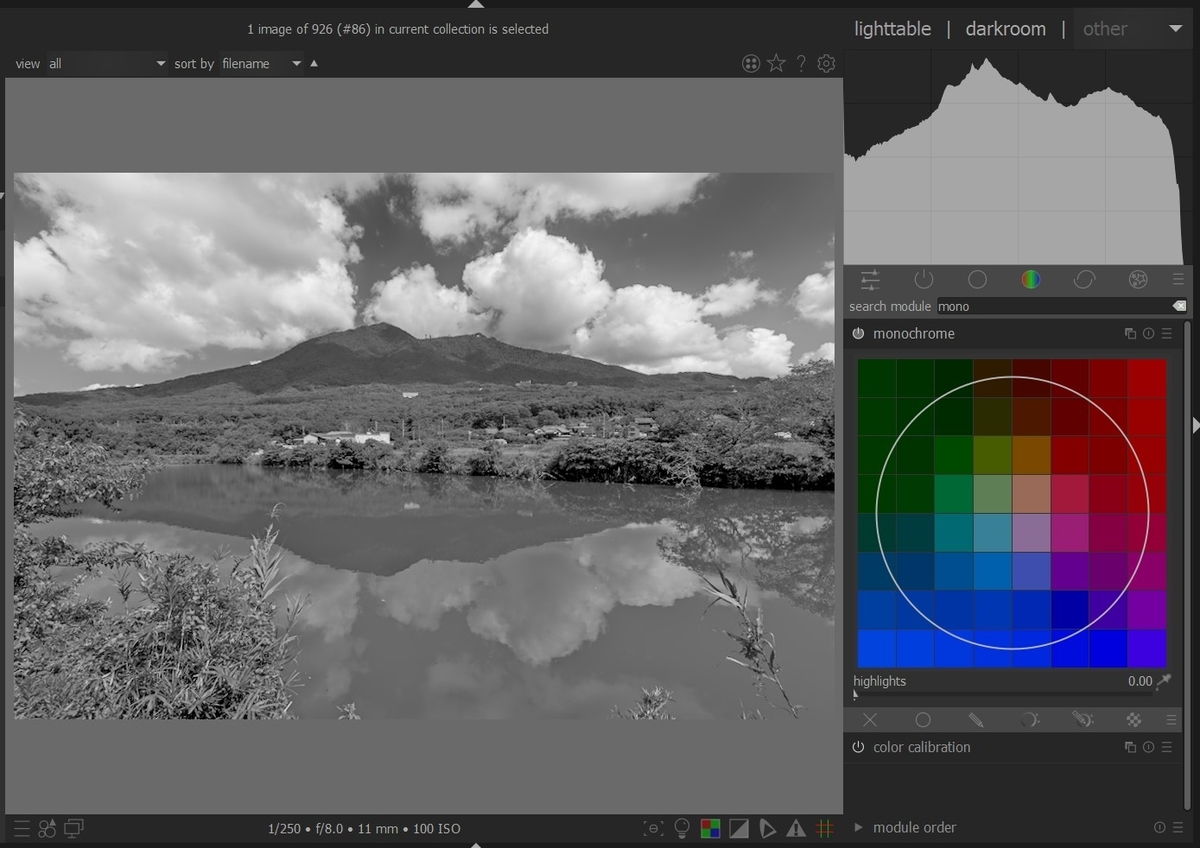This screenshot has width=1200, height=848.
Task: Show quick access panel module group
Action: click(870, 280)
